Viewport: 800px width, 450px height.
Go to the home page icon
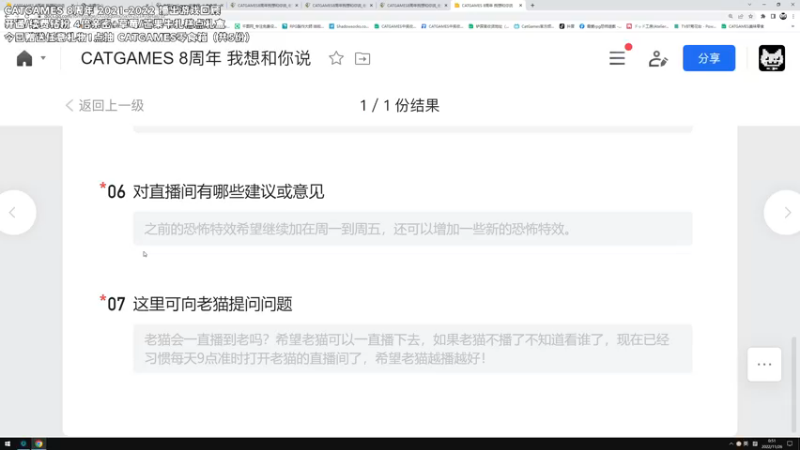pyautogui.click(x=24, y=59)
